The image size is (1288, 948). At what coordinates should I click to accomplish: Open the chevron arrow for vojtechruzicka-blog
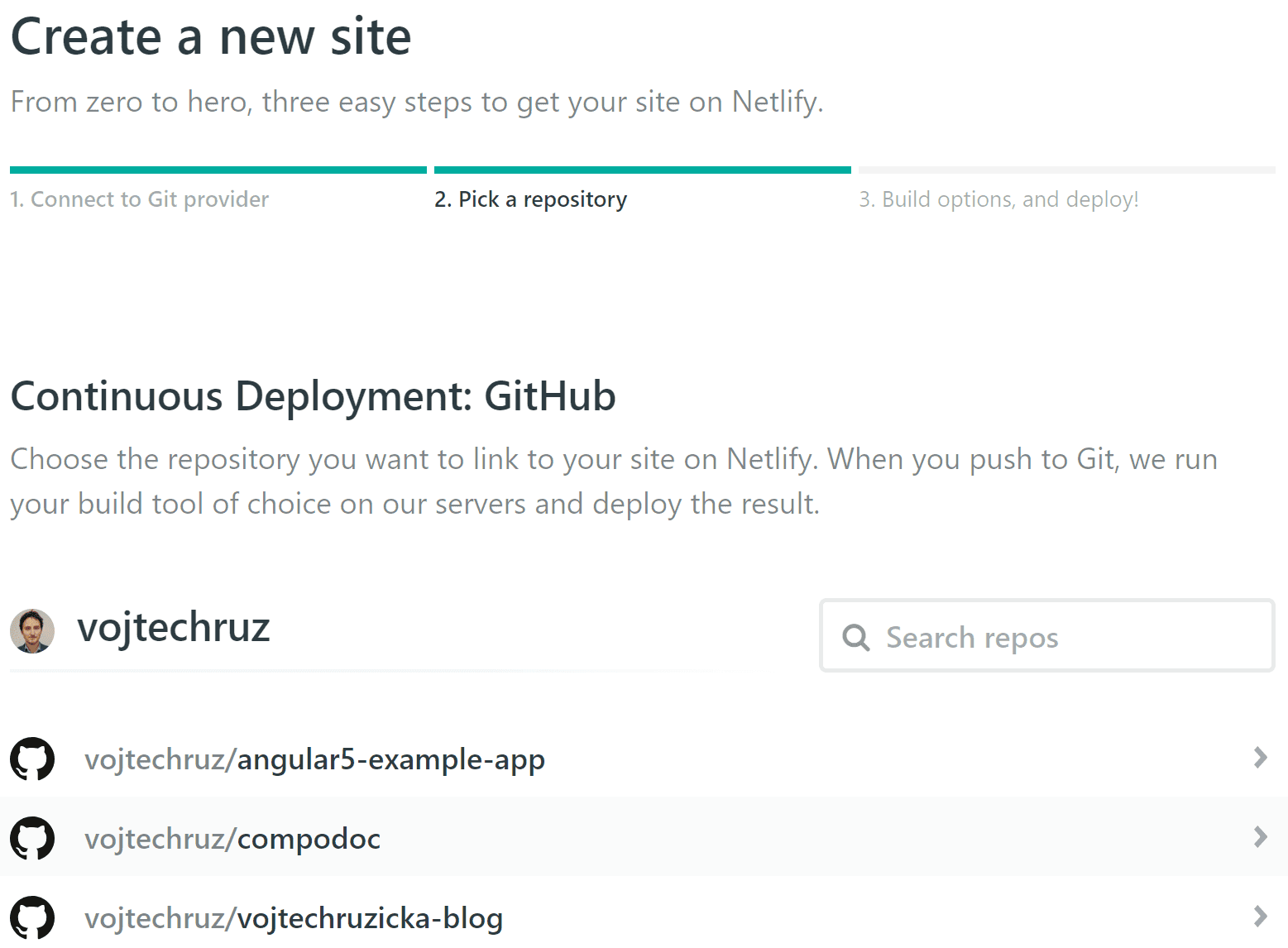[x=1260, y=916]
